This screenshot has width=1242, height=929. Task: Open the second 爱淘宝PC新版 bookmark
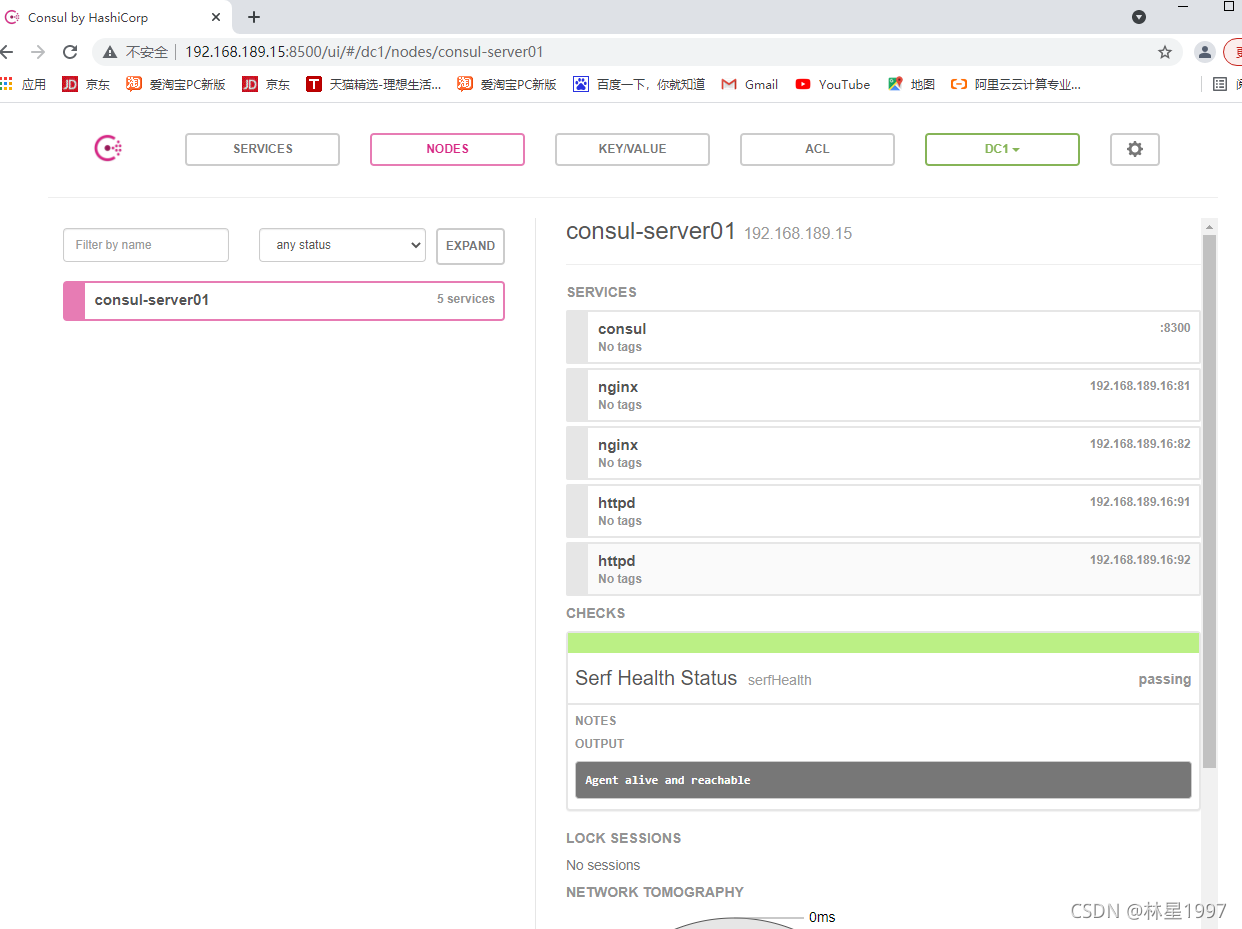click(x=507, y=85)
